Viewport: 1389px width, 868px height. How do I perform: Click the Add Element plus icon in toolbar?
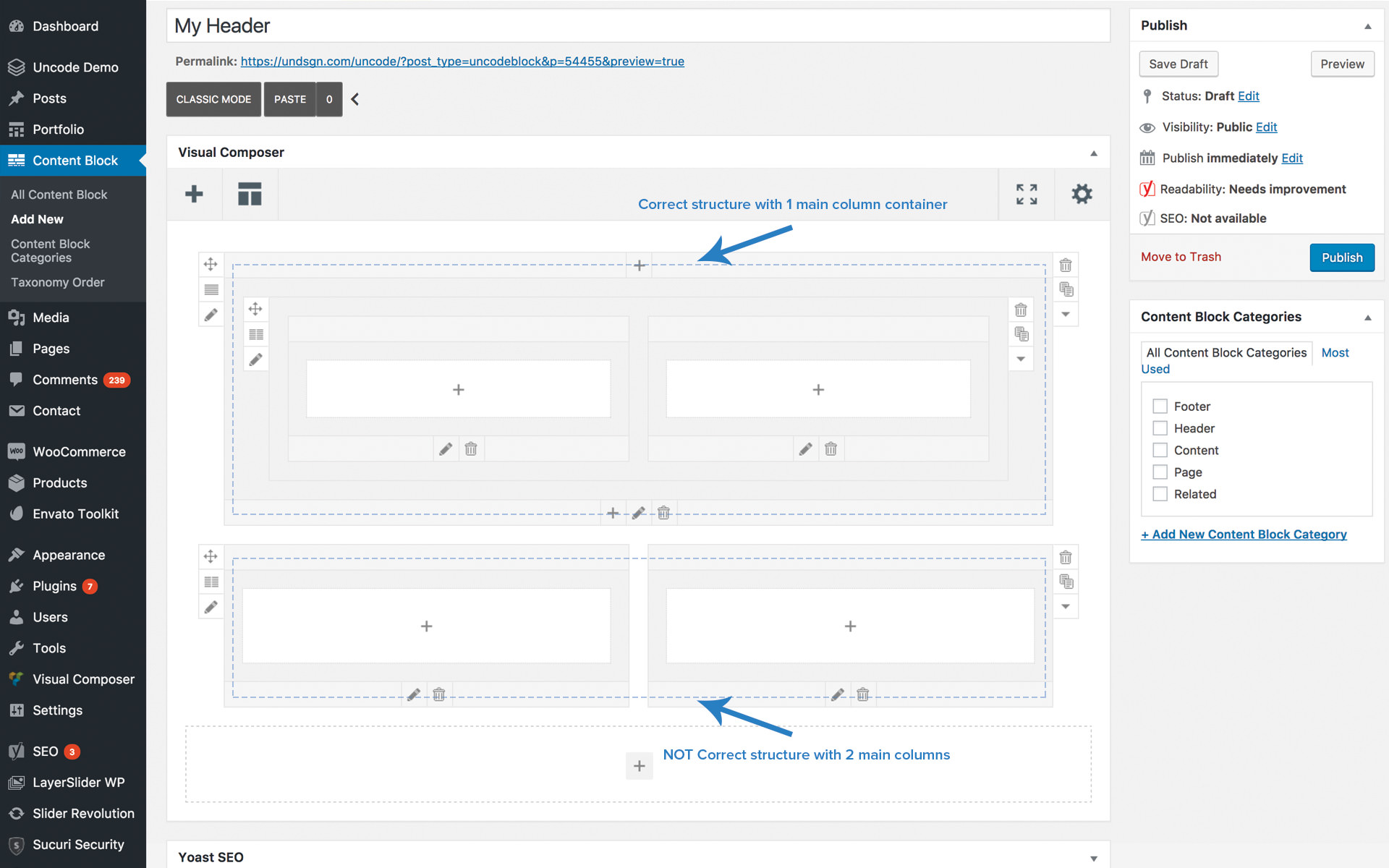point(194,194)
